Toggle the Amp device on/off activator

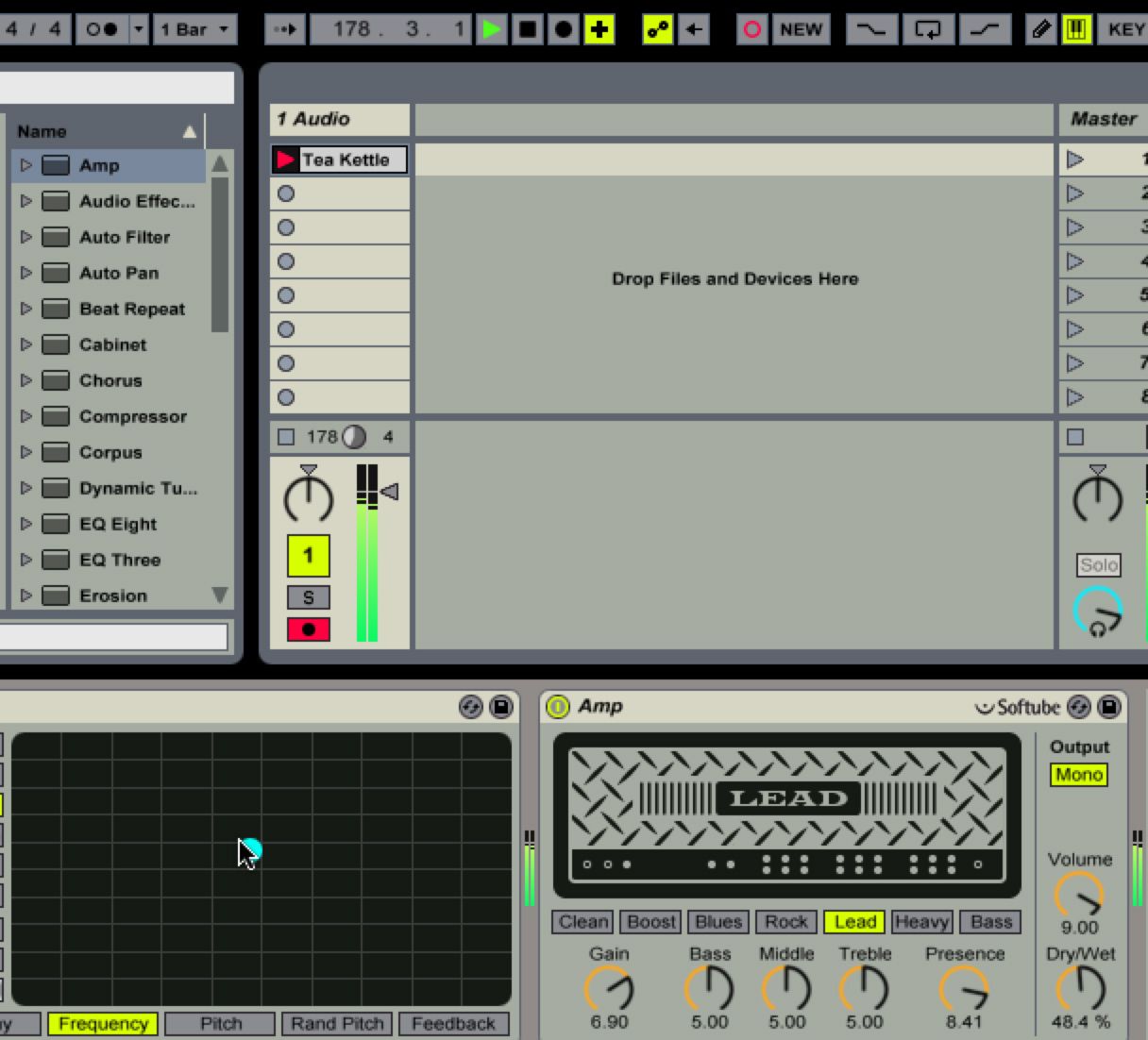[558, 706]
